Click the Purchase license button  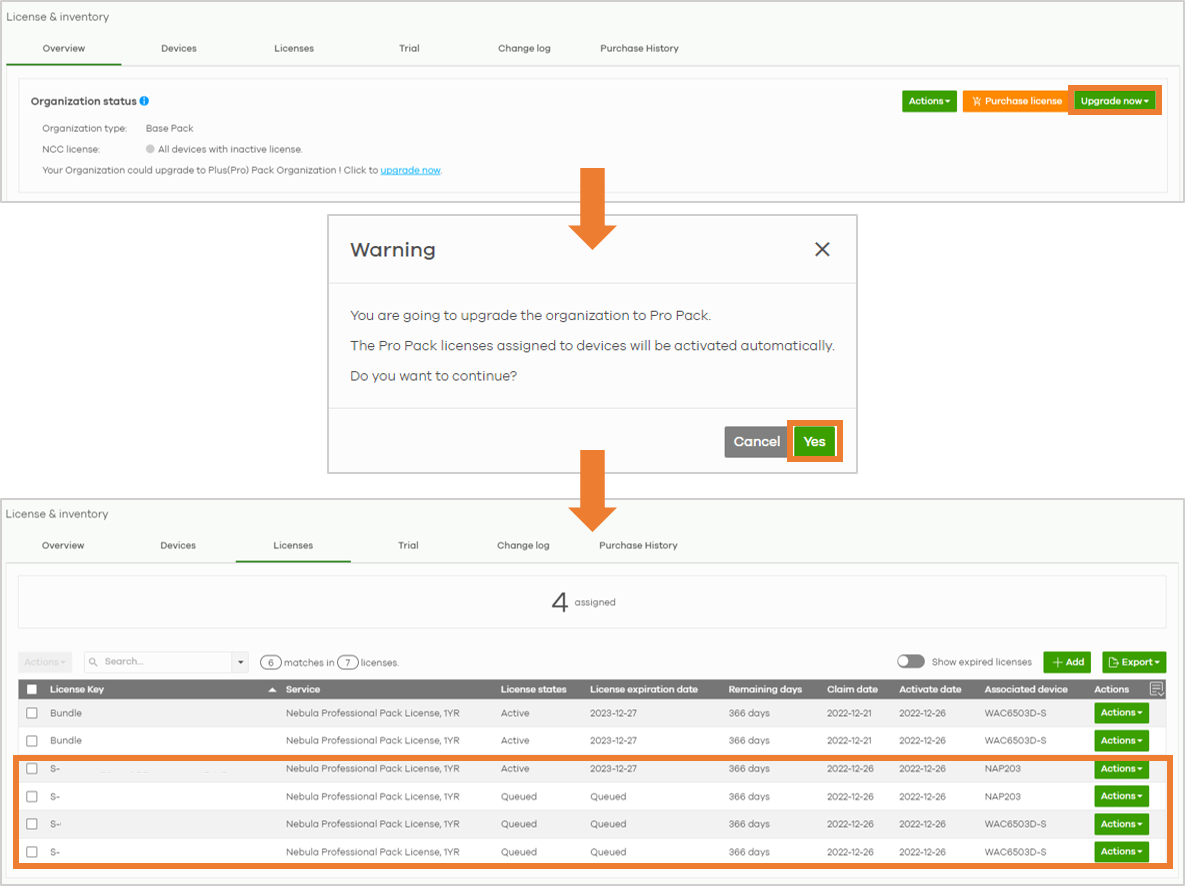1016,101
